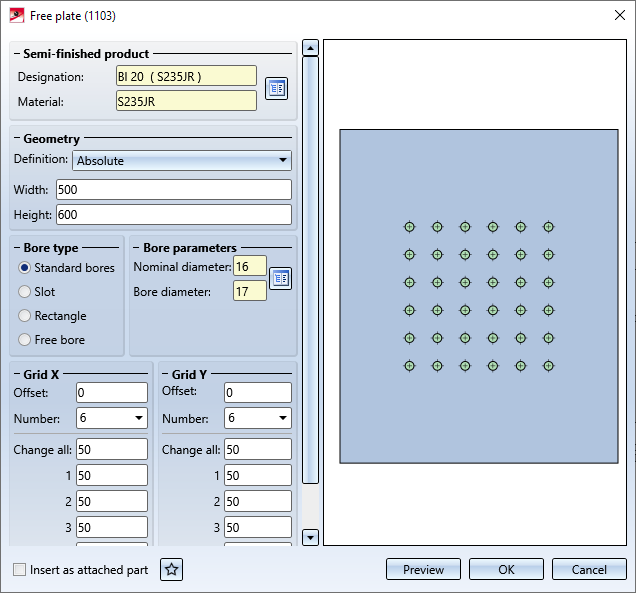Screen dimensions: 636x593
Task: Click the Free plate app icon in title bar
Action: 17,14
